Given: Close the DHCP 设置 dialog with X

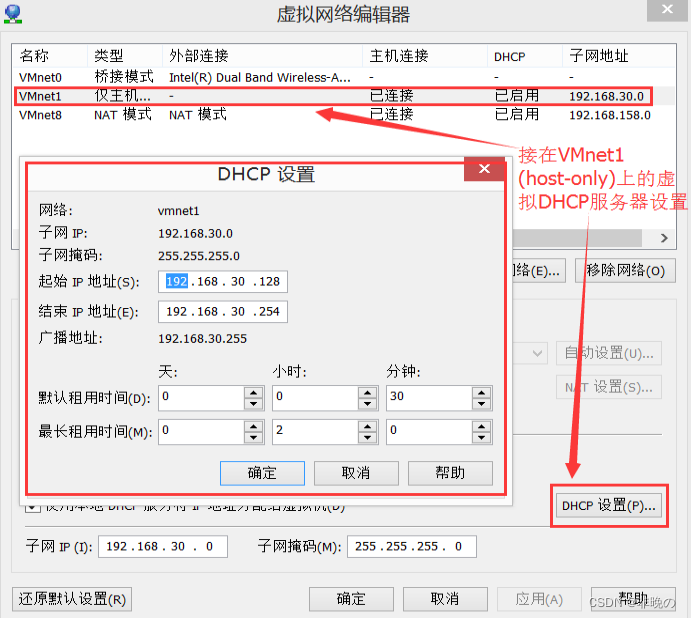Looking at the screenshot, I should point(484,168).
